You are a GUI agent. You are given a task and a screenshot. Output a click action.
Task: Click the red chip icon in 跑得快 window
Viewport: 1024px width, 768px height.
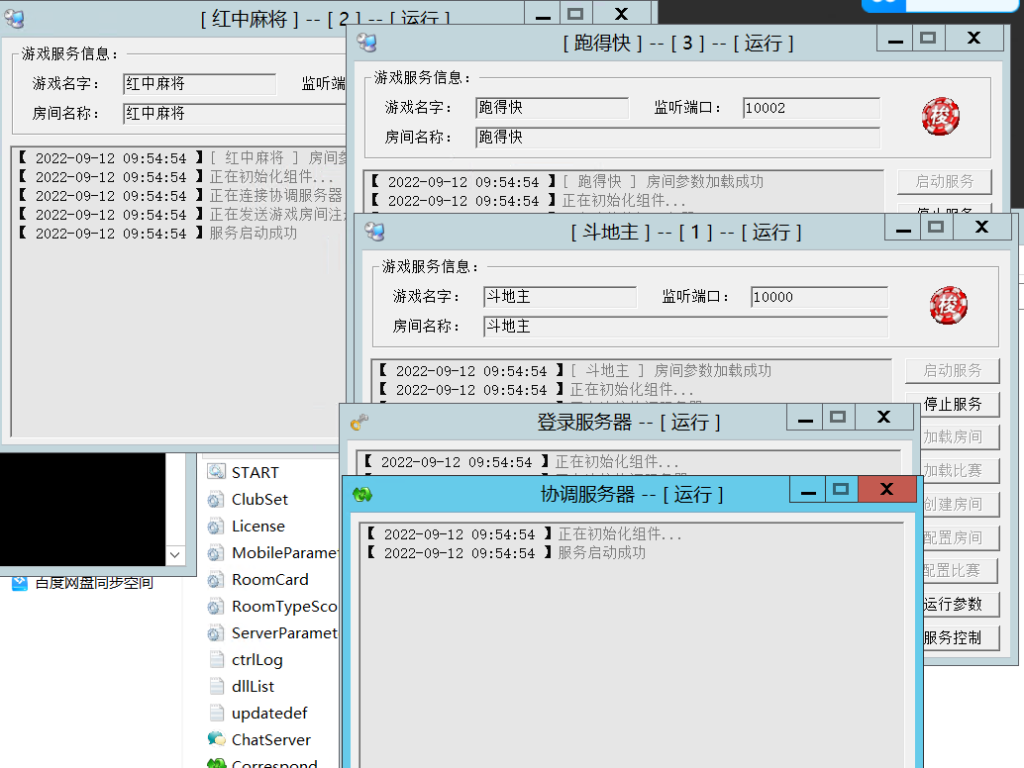(940, 116)
